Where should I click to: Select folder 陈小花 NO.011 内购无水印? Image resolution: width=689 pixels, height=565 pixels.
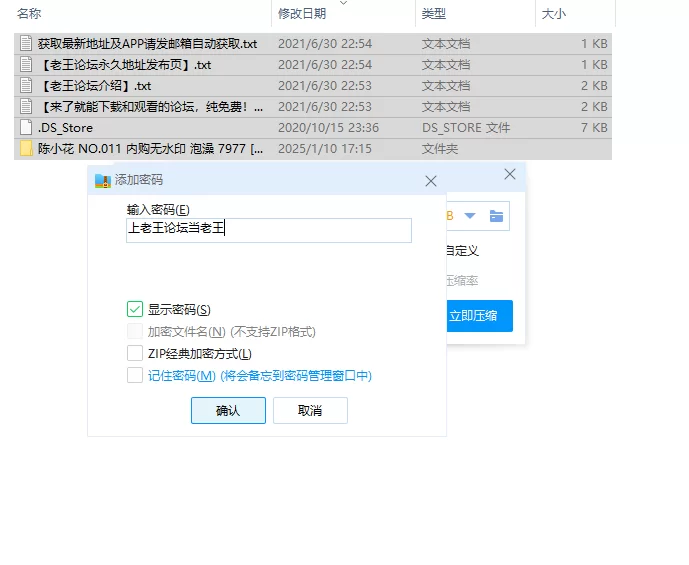tap(150, 149)
